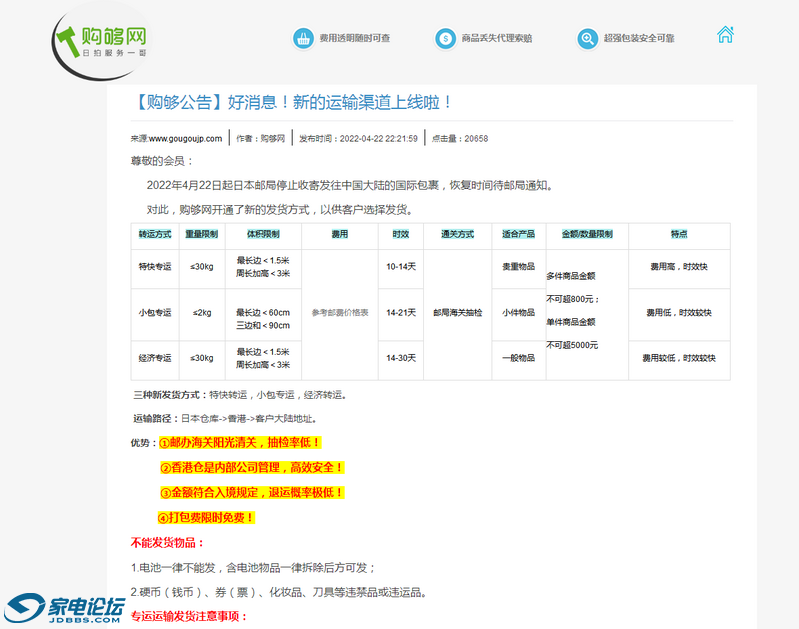Go to homepage via house icon
This screenshot has width=799, height=629.
pos(726,35)
